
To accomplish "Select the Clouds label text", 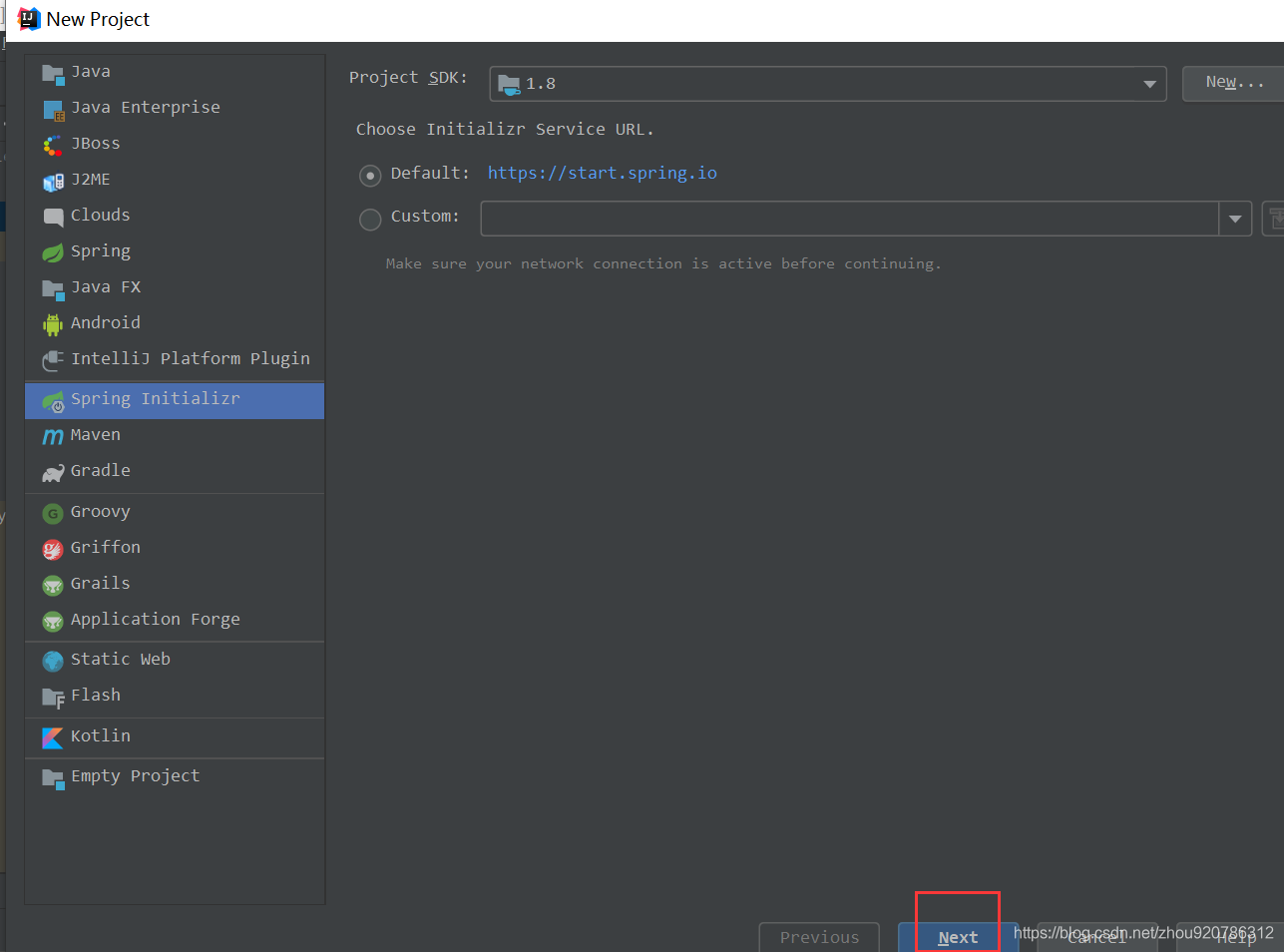I will (x=101, y=215).
